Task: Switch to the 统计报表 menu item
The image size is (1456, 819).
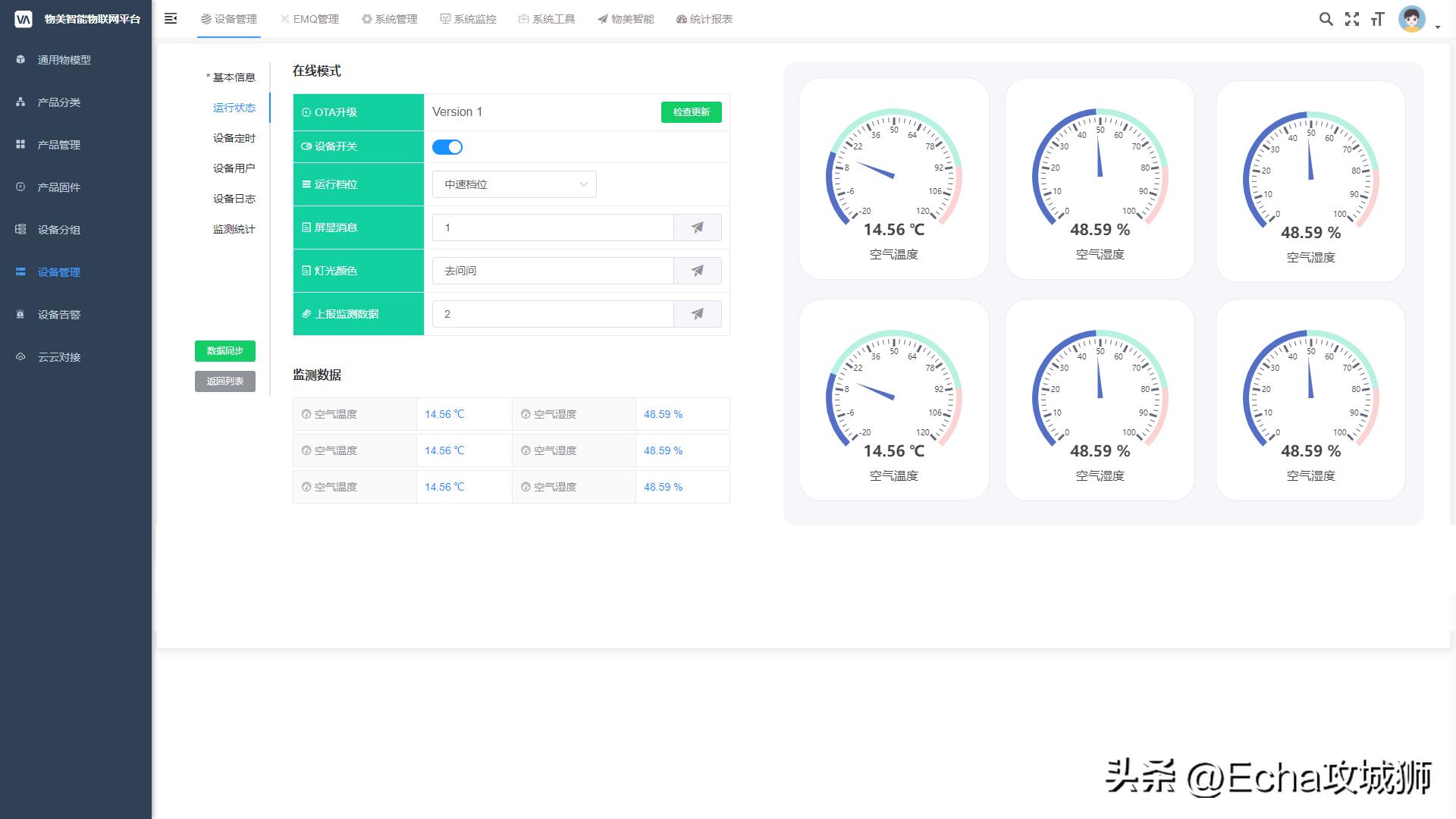Action: (710, 19)
